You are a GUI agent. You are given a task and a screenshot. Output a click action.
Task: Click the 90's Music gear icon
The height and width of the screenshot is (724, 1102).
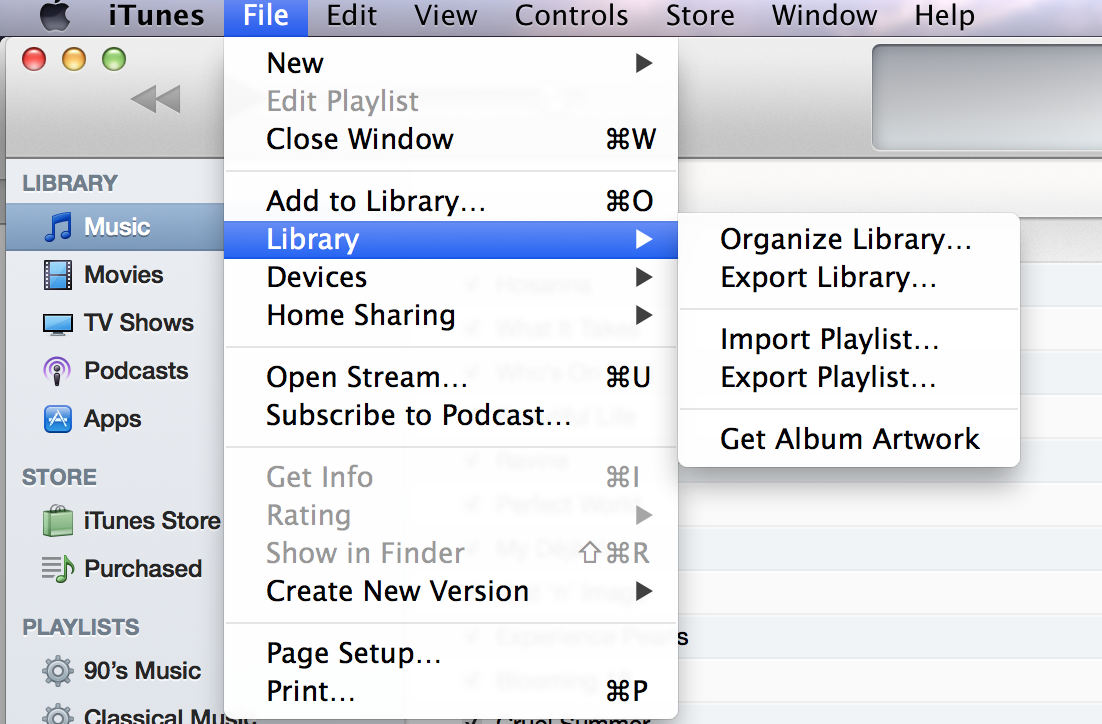(x=58, y=671)
